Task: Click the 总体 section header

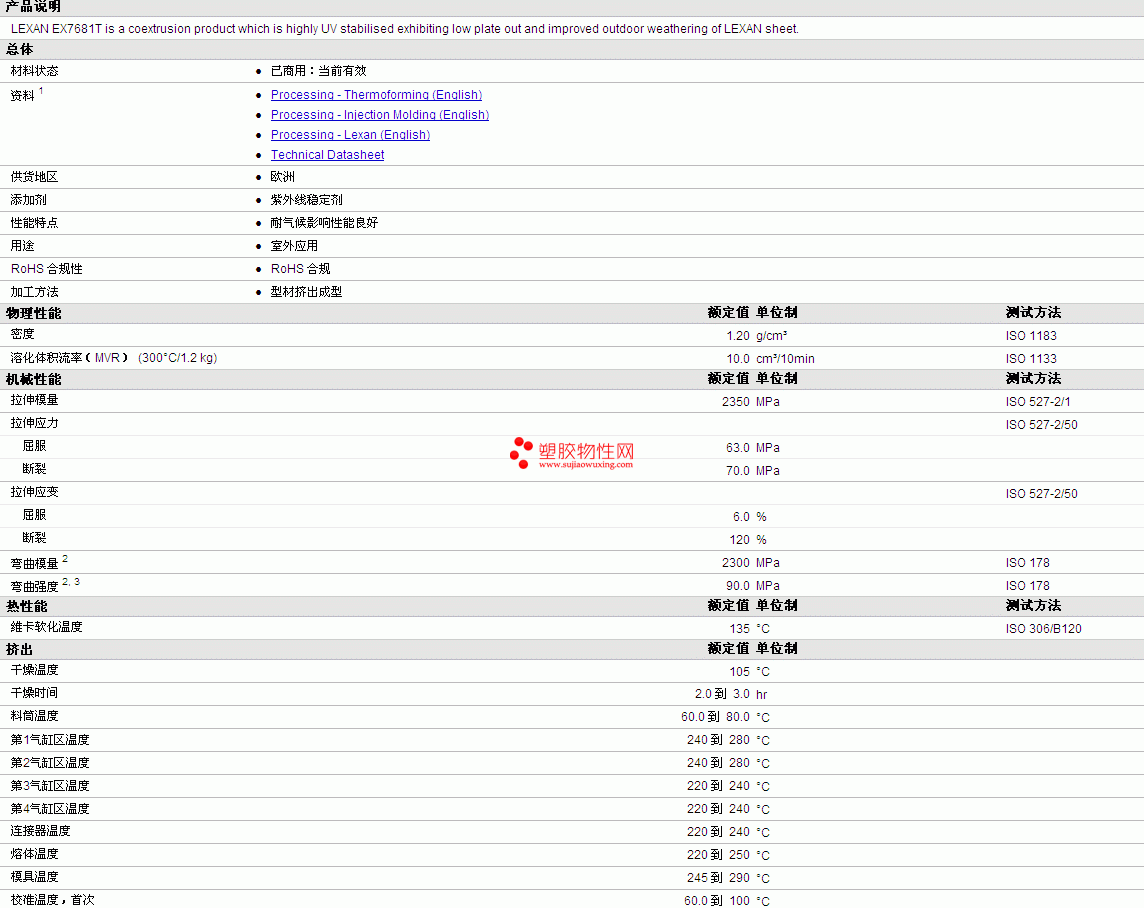Action: click(x=20, y=49)
